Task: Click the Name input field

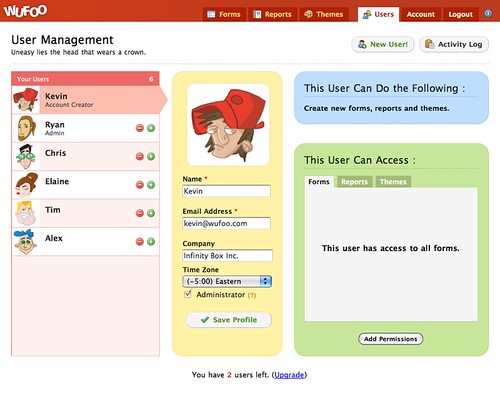Action: click(x=227, y=191)
